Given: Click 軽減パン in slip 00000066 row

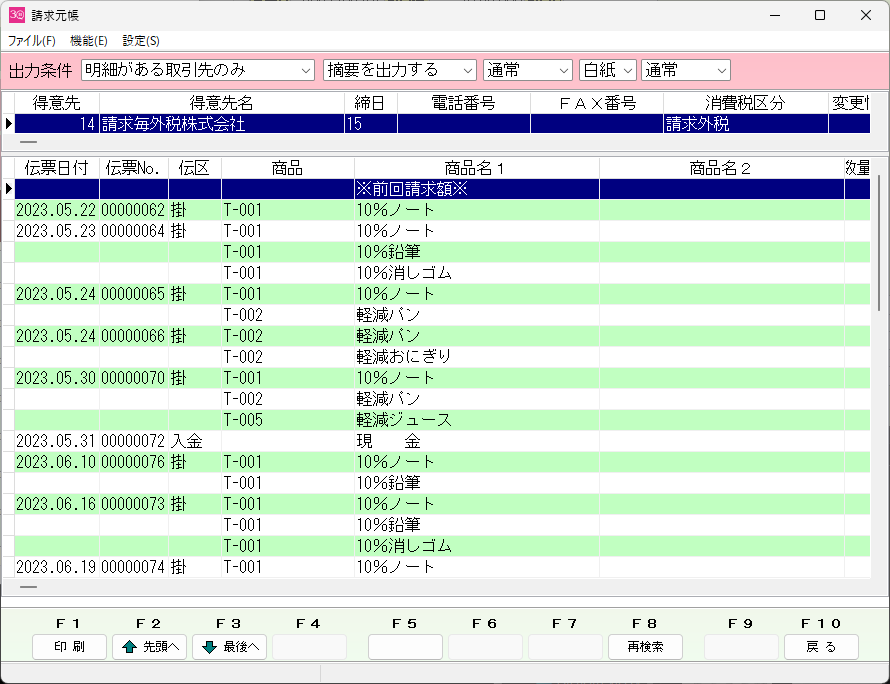Looking at the screenshot, I should click(477, 336).
